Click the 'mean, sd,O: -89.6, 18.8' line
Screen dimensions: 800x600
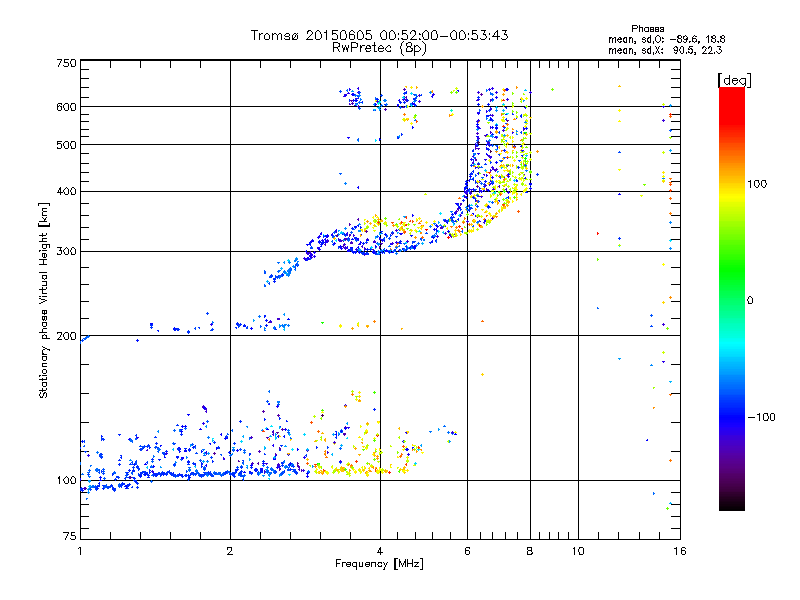coord(666,39)
